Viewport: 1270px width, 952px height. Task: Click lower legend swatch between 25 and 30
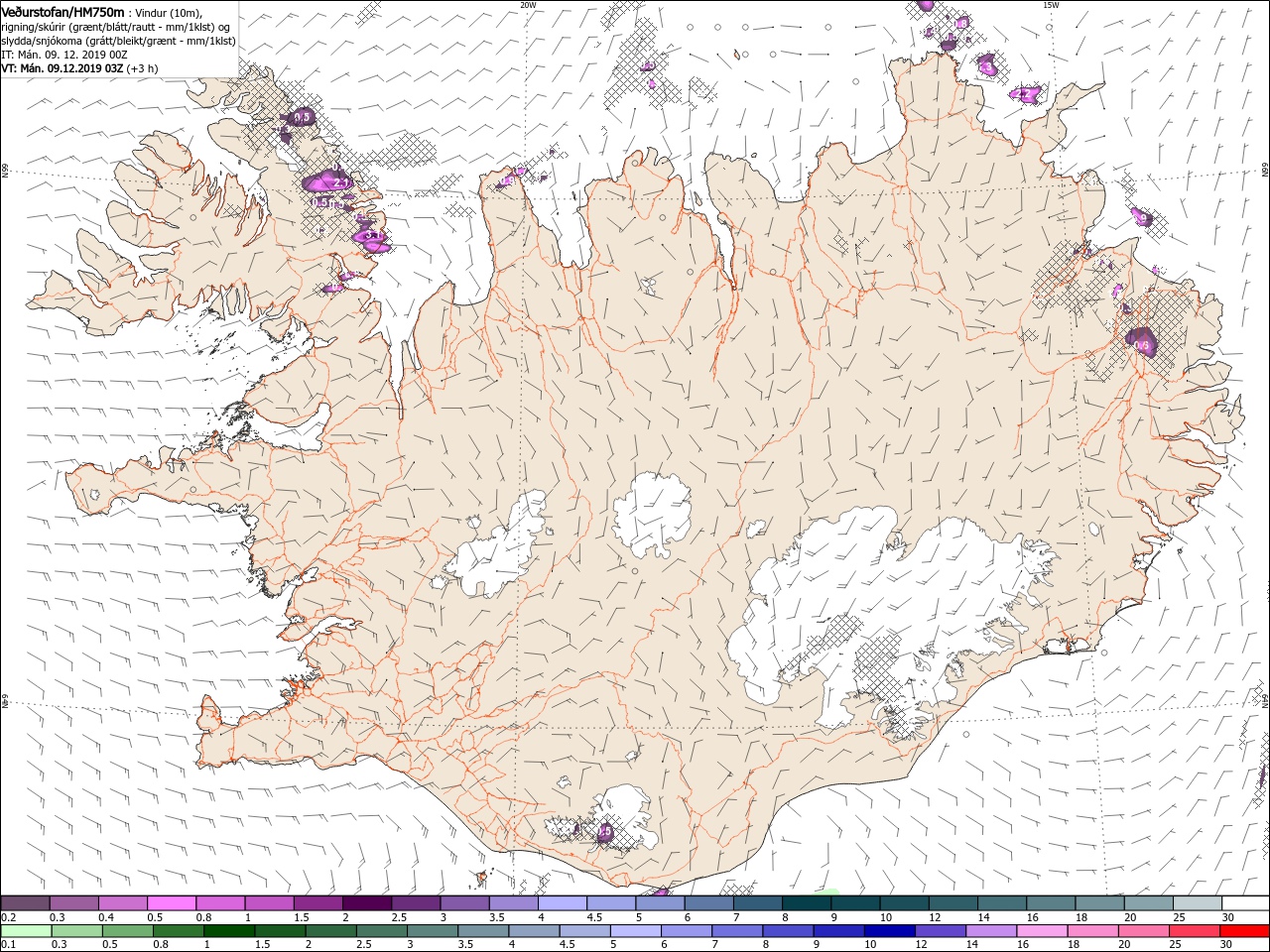1194,932
